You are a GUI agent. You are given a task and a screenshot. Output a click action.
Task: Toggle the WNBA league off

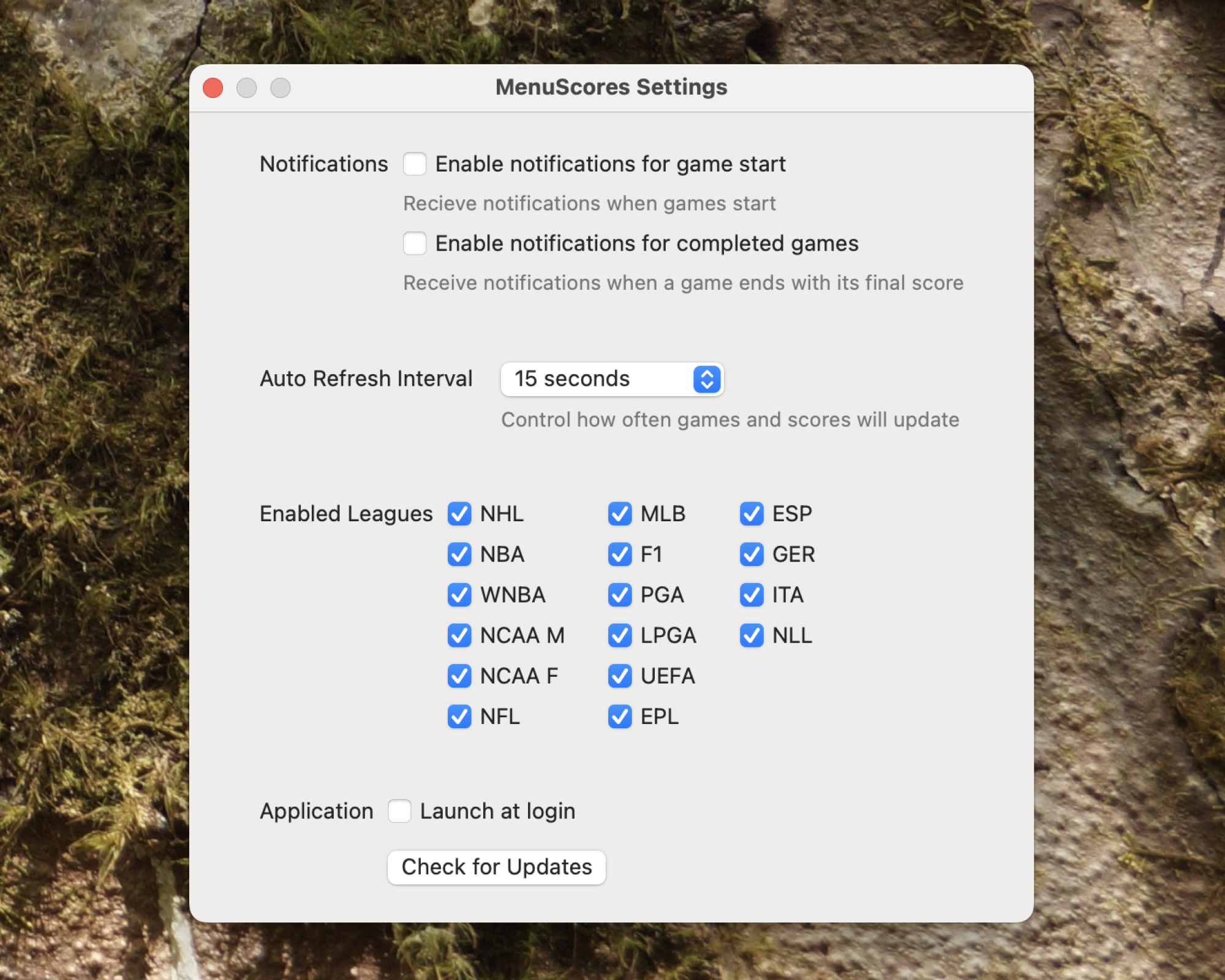coord(459,595)
